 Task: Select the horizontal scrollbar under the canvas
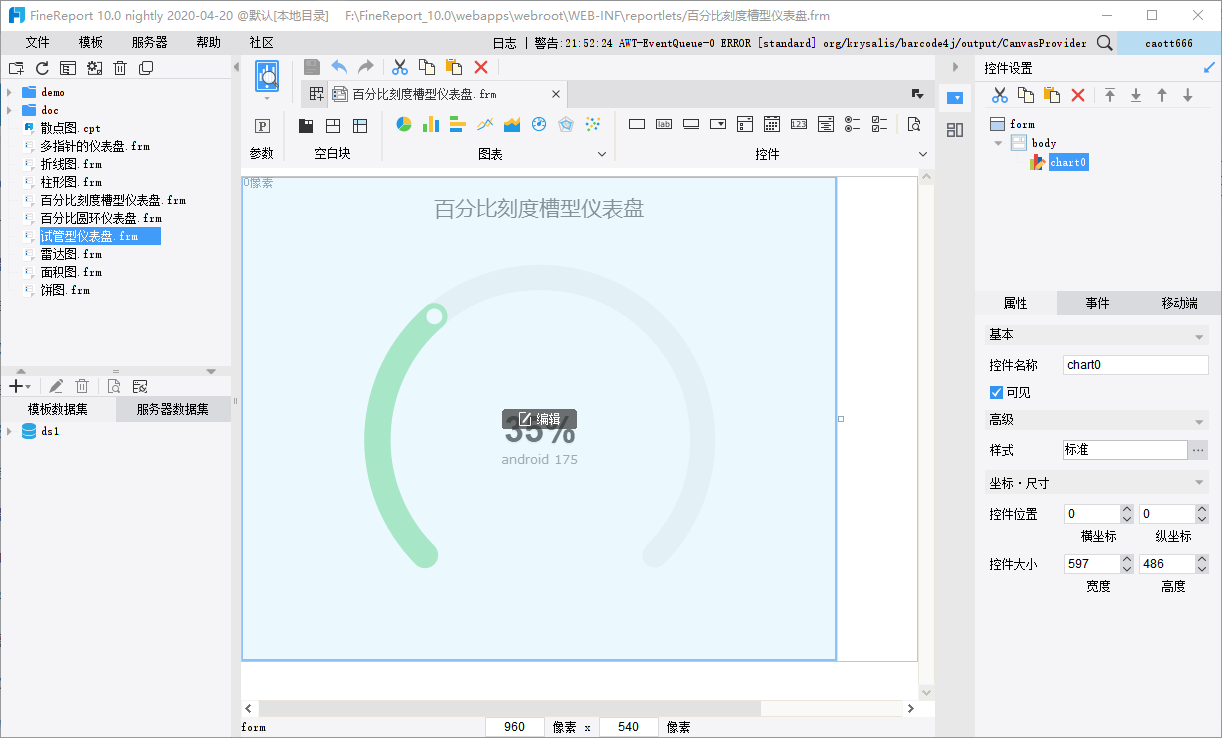coord(509,708)
